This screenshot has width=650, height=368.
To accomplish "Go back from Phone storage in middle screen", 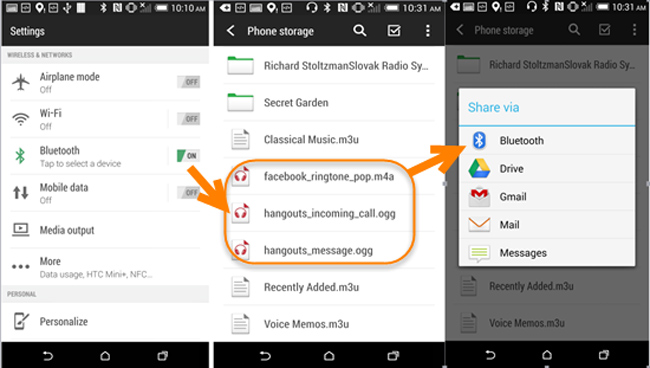I will 231,31.
